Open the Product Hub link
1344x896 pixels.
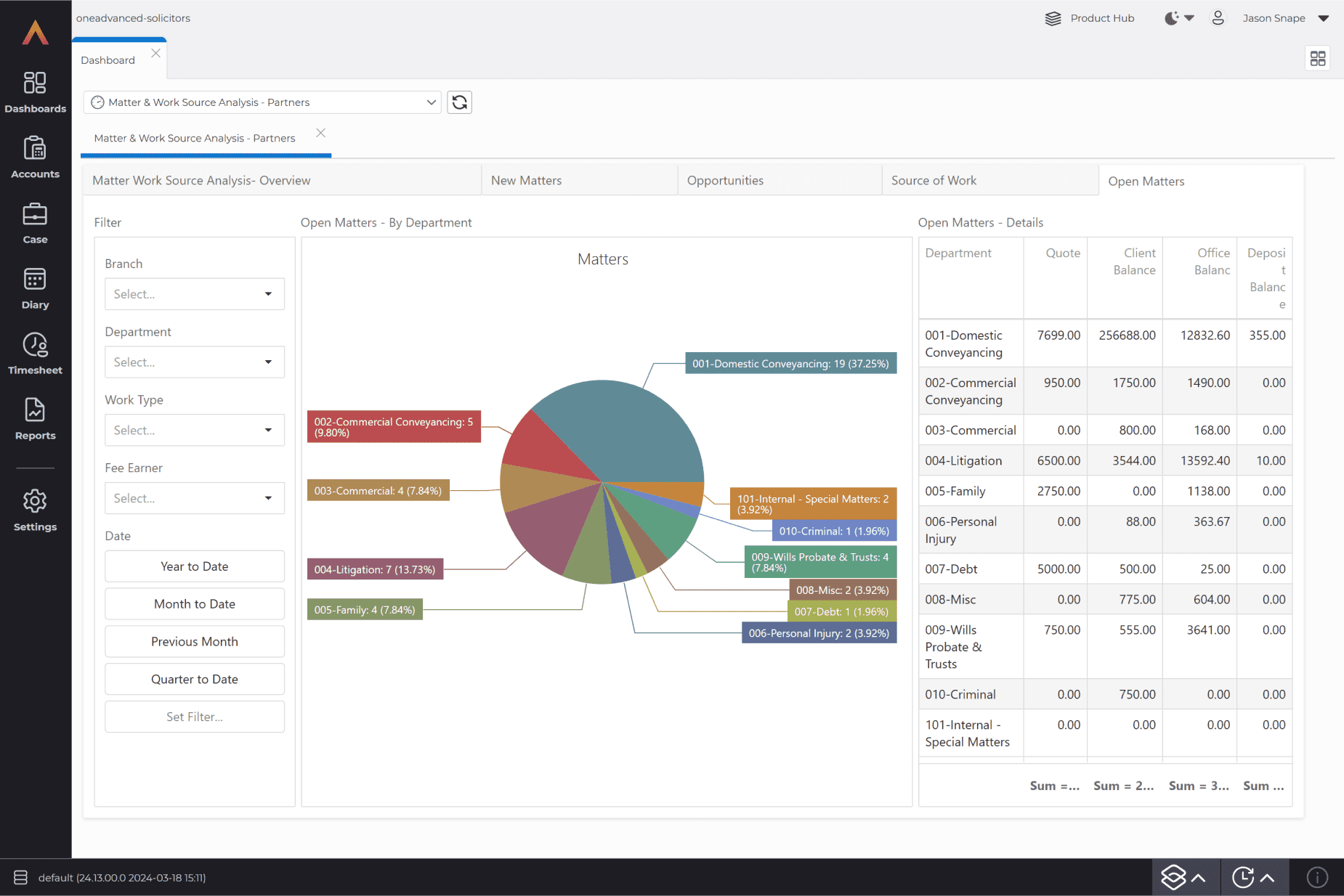(x=1090, y=18)
